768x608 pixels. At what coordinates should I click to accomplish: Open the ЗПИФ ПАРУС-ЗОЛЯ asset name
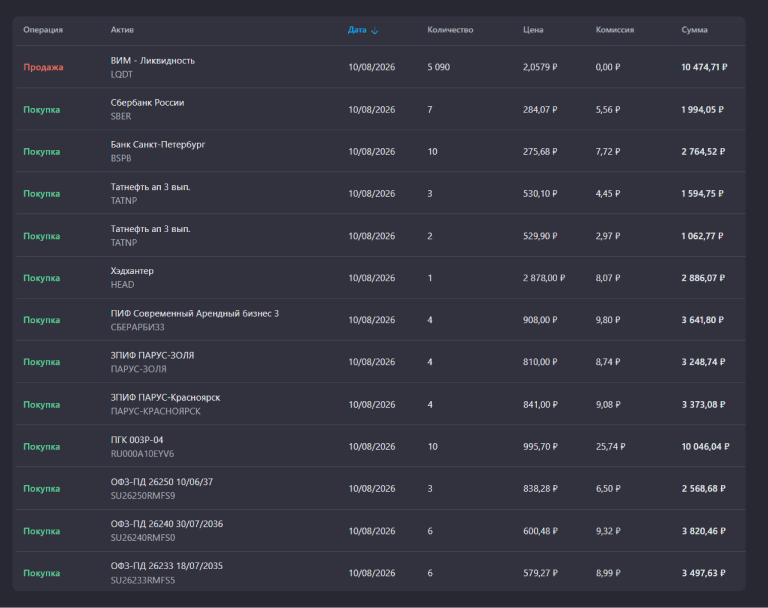pos(152,355)
